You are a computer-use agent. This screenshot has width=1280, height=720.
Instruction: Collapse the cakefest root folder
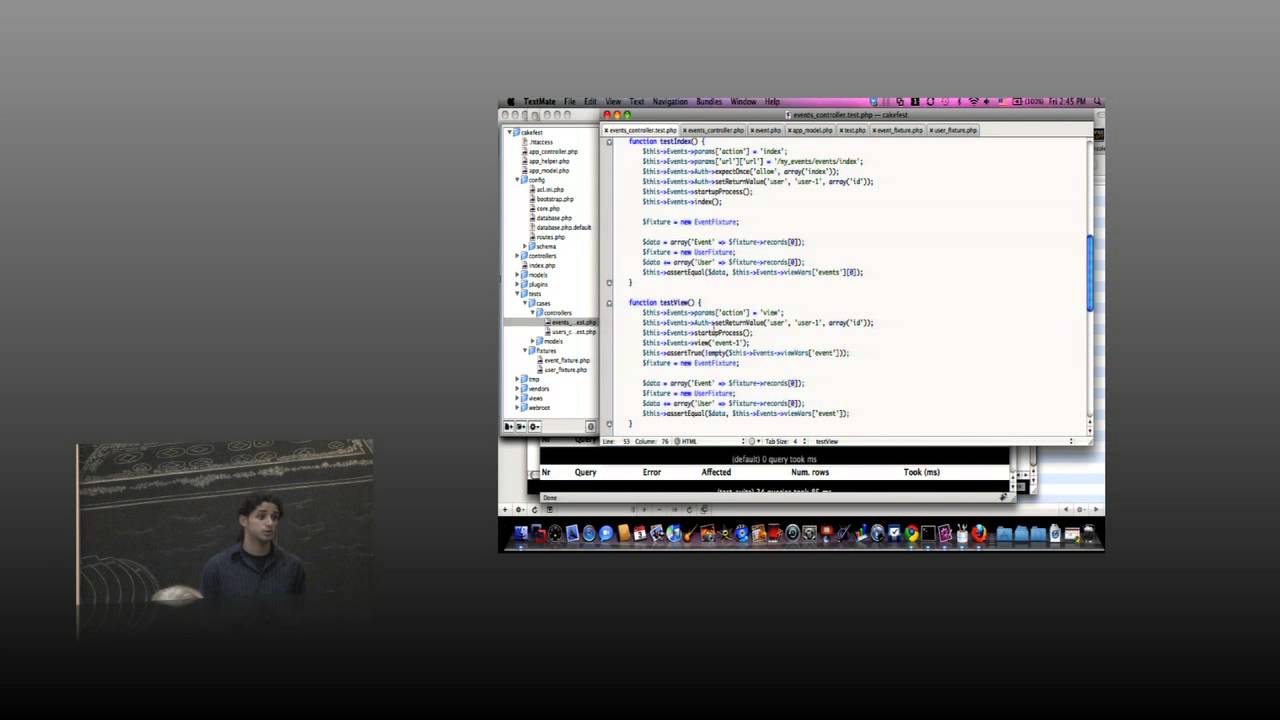[510, 133]
